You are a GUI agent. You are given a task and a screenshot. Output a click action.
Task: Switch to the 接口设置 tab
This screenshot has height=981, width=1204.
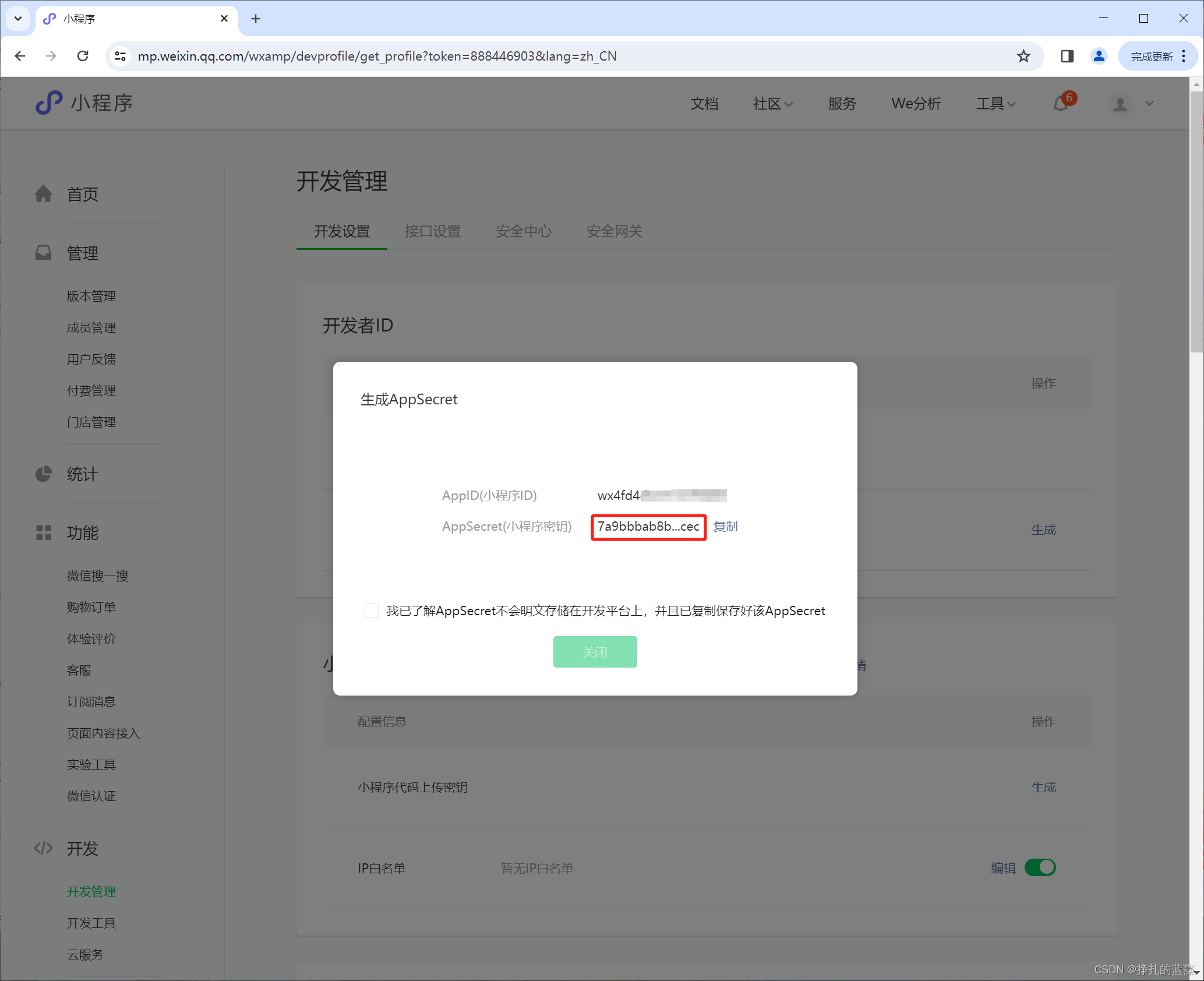click(433, 231)
